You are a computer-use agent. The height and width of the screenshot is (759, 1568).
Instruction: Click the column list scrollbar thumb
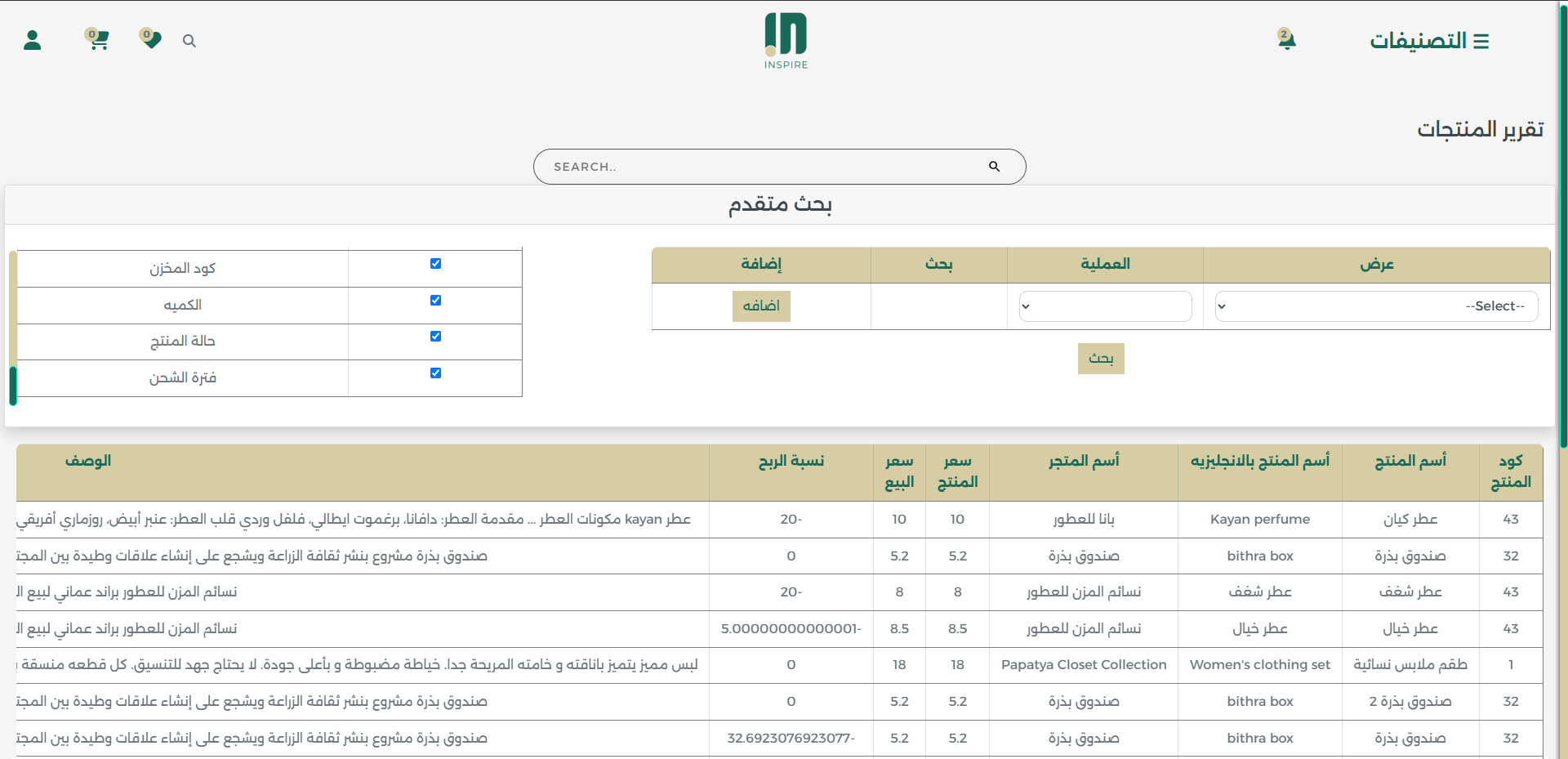tap(13, 386)
